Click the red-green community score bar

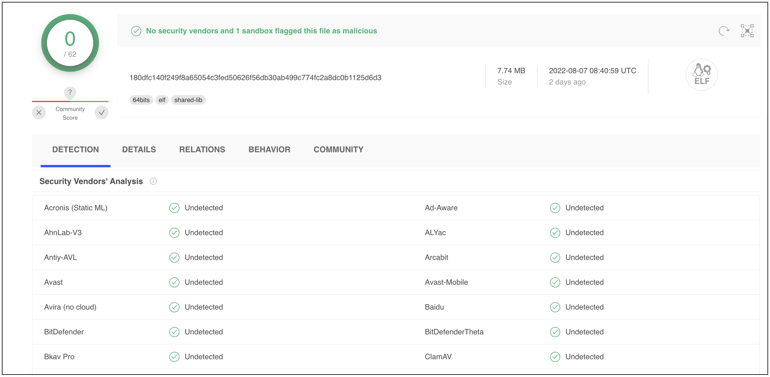[x=70, y=102]
